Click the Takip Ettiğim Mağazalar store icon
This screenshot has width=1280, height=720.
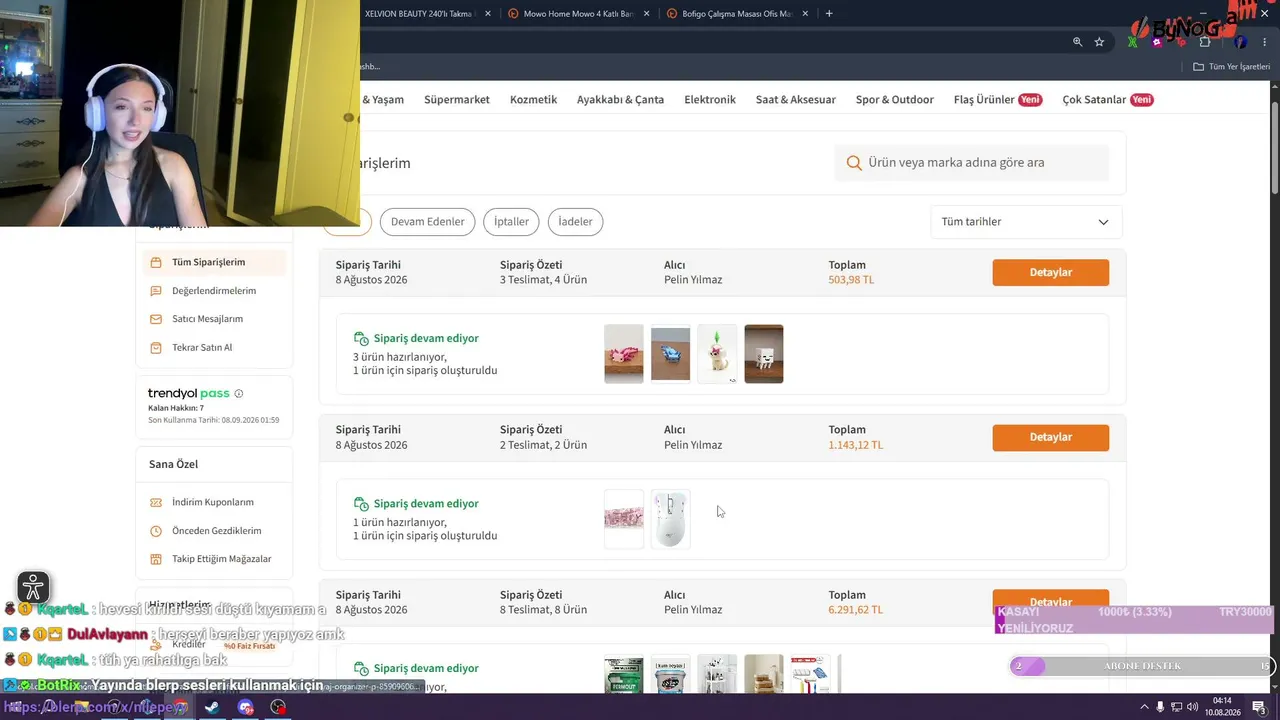pyautogui.click(x=156, y=559)
